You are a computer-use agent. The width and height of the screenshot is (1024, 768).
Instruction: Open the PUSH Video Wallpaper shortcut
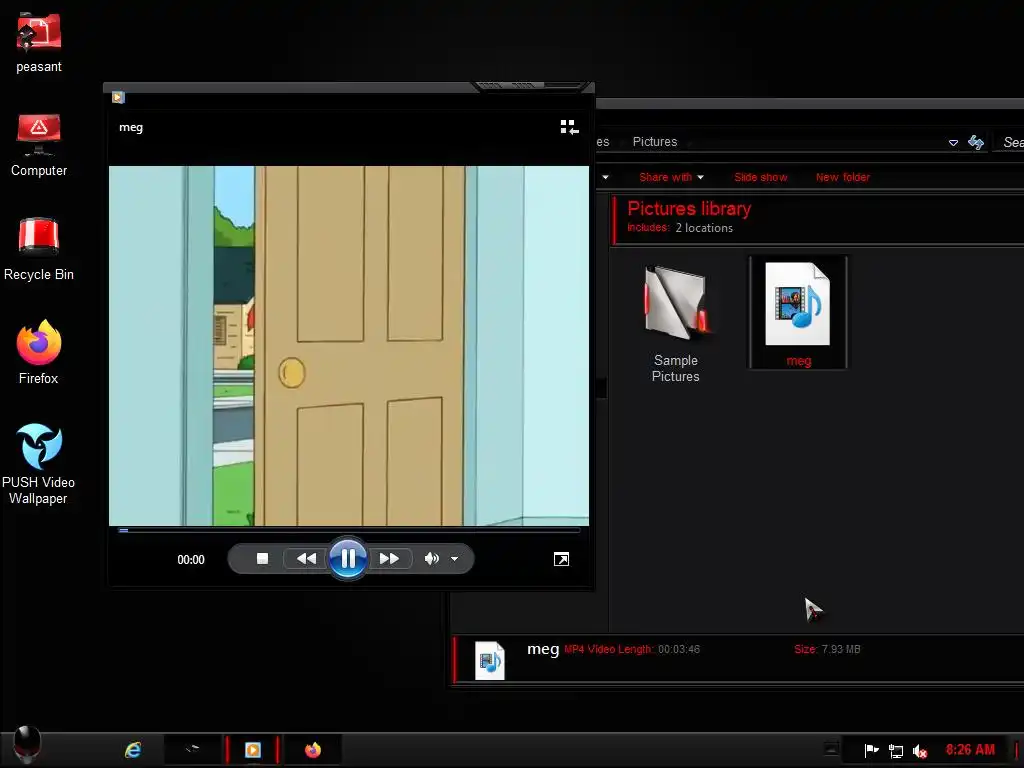tap(39, 464)
